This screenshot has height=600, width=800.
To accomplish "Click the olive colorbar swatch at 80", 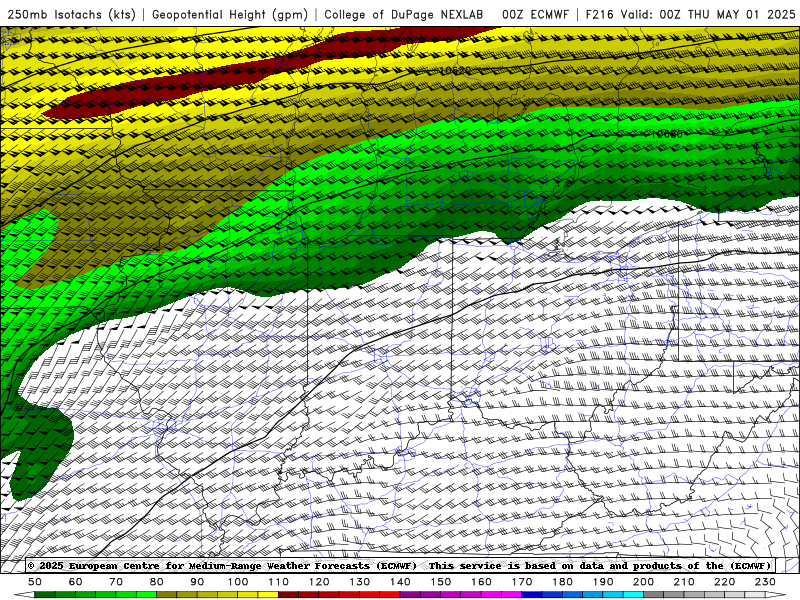I will (x=167, y=595).
